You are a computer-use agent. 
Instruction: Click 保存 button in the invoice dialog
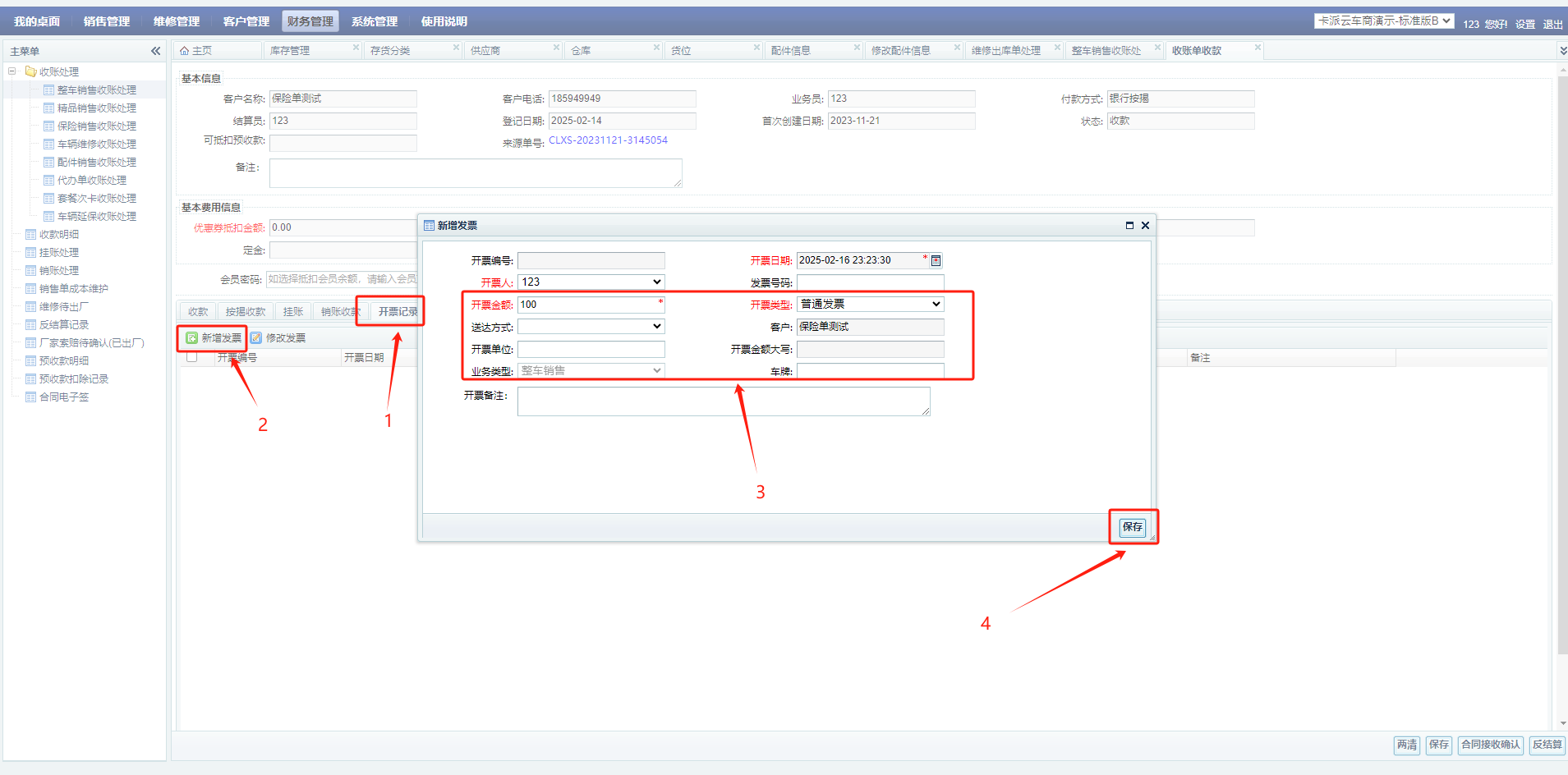click(1132, 527)
